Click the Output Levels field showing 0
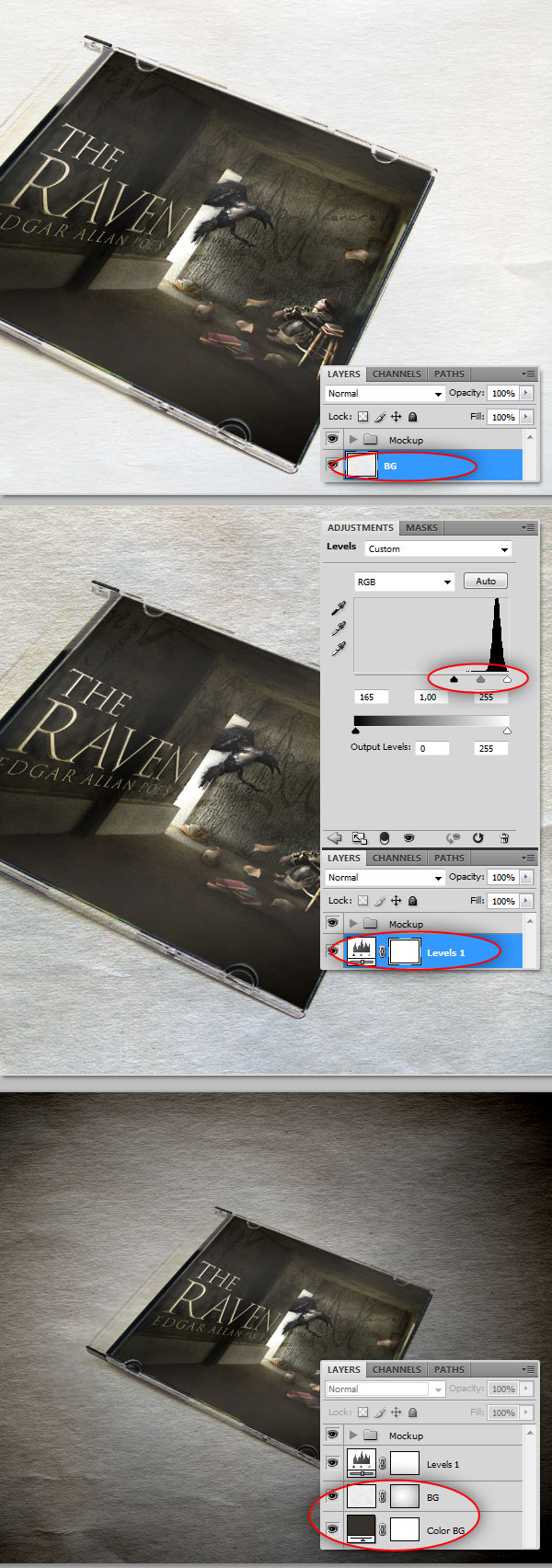Viewport: 552px width, 1568px height. (x=432, y=748)
